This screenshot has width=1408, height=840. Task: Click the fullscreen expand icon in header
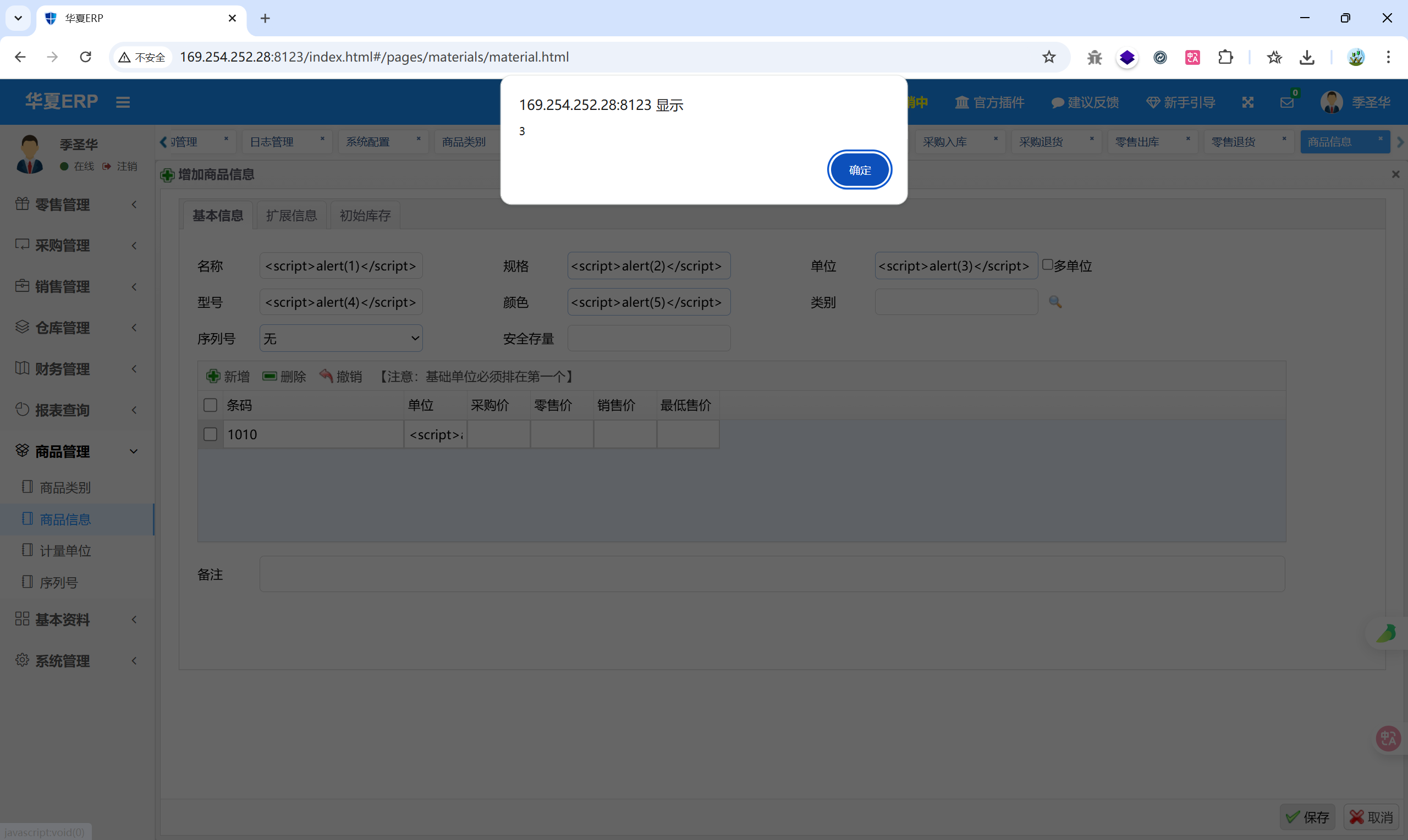[1248, 102]
